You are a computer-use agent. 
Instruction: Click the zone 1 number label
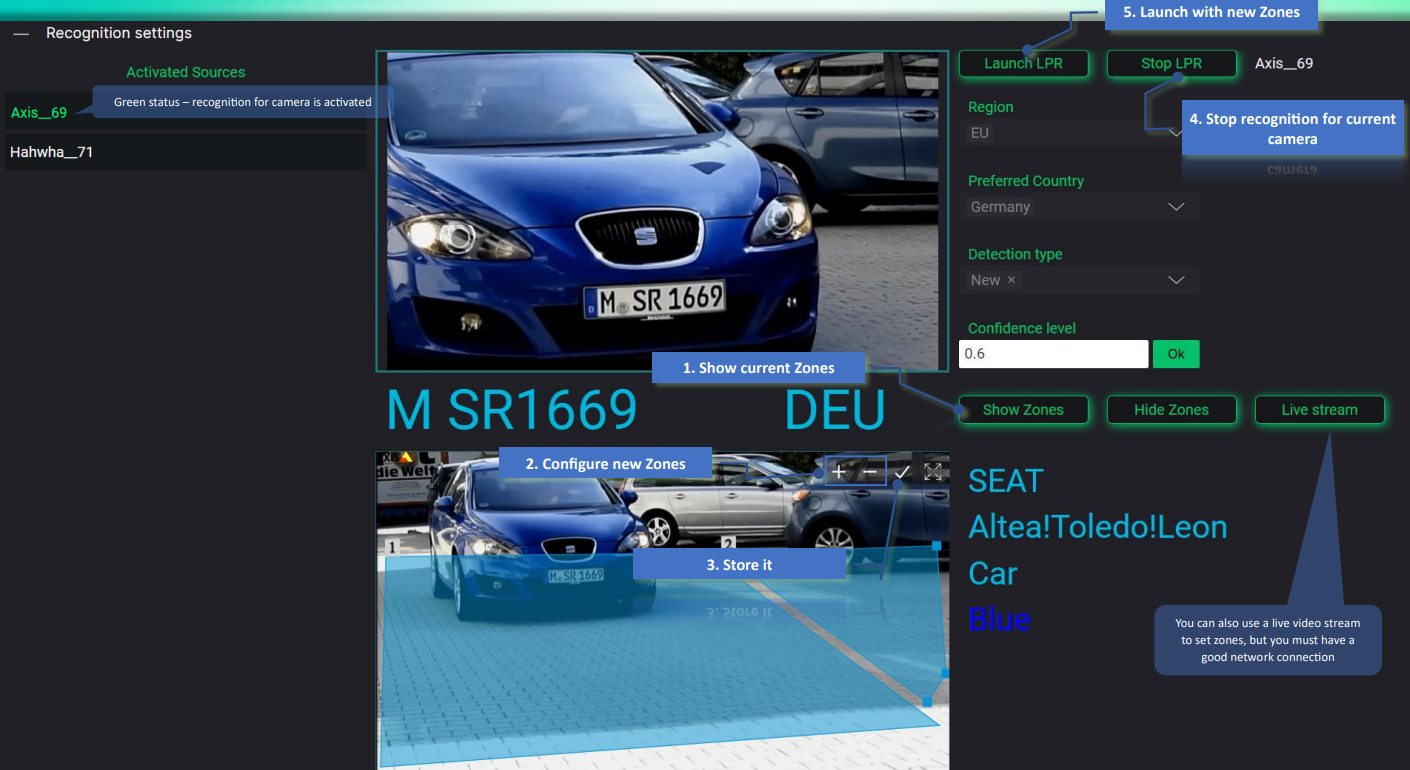tap(393, 547)
